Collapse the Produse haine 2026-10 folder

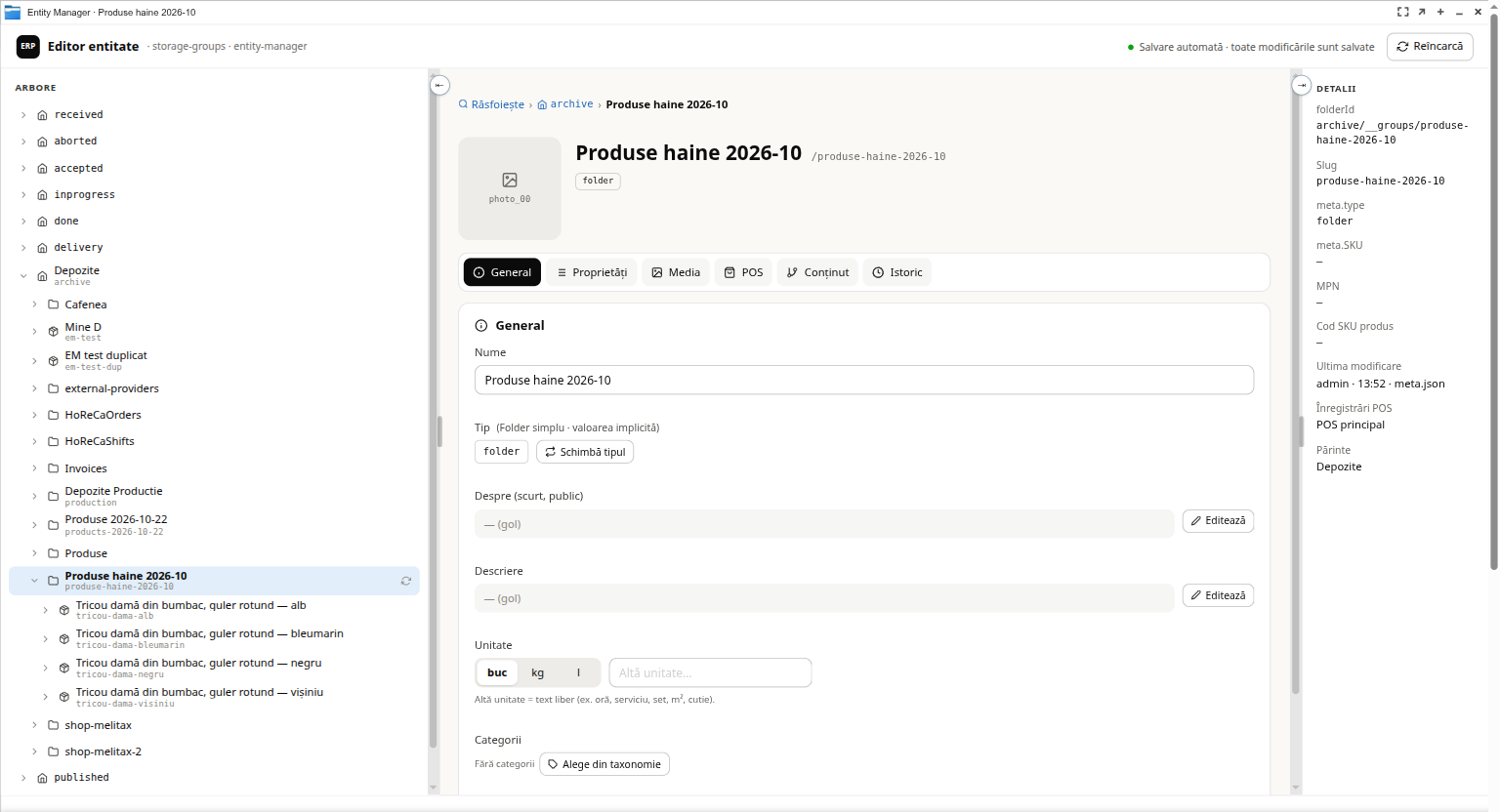point(34,581)
